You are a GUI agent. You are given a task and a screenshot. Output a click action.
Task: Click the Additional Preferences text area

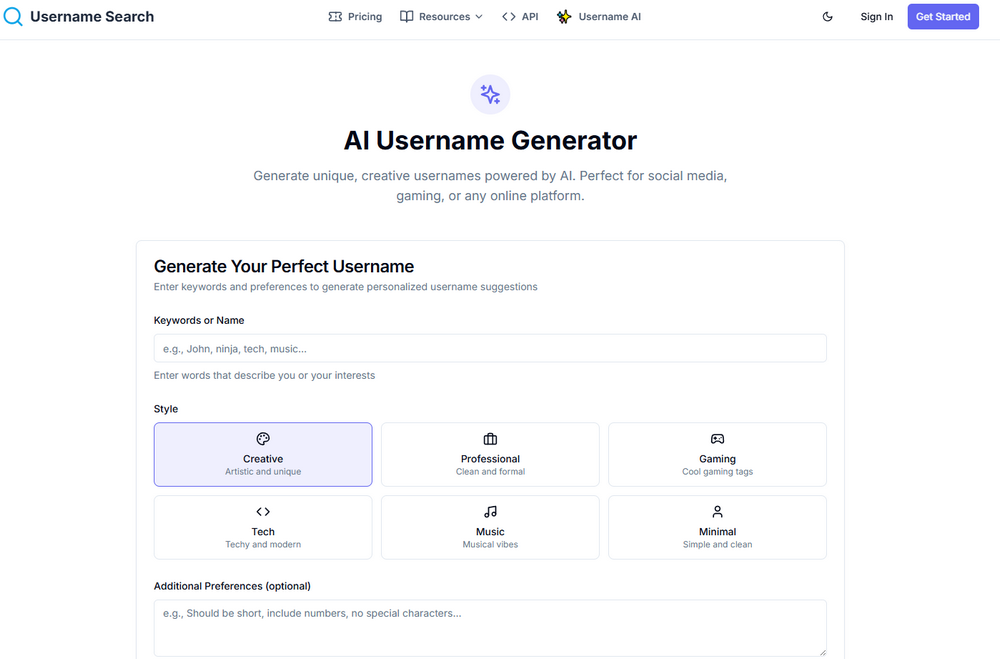pyautogui.click(x=490, y=625)
